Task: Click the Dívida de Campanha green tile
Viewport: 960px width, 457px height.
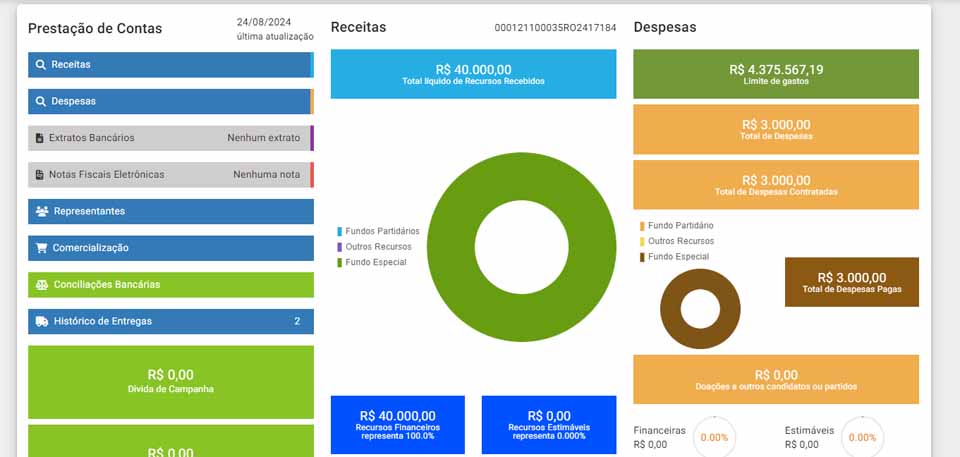Action: (x=170, y=381)
